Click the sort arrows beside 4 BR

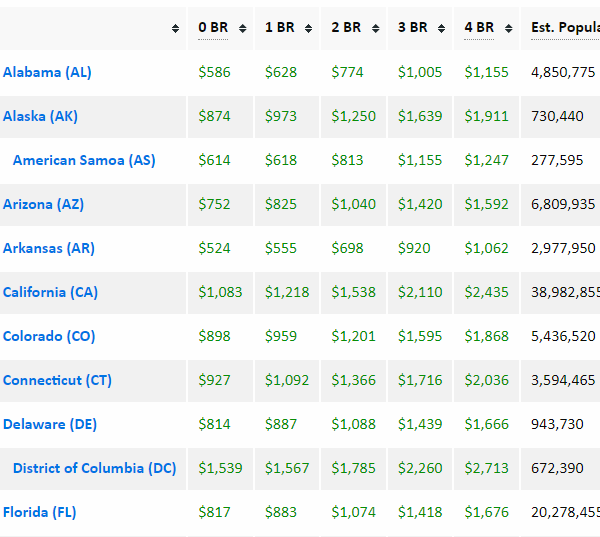click(x=509, y=28)
